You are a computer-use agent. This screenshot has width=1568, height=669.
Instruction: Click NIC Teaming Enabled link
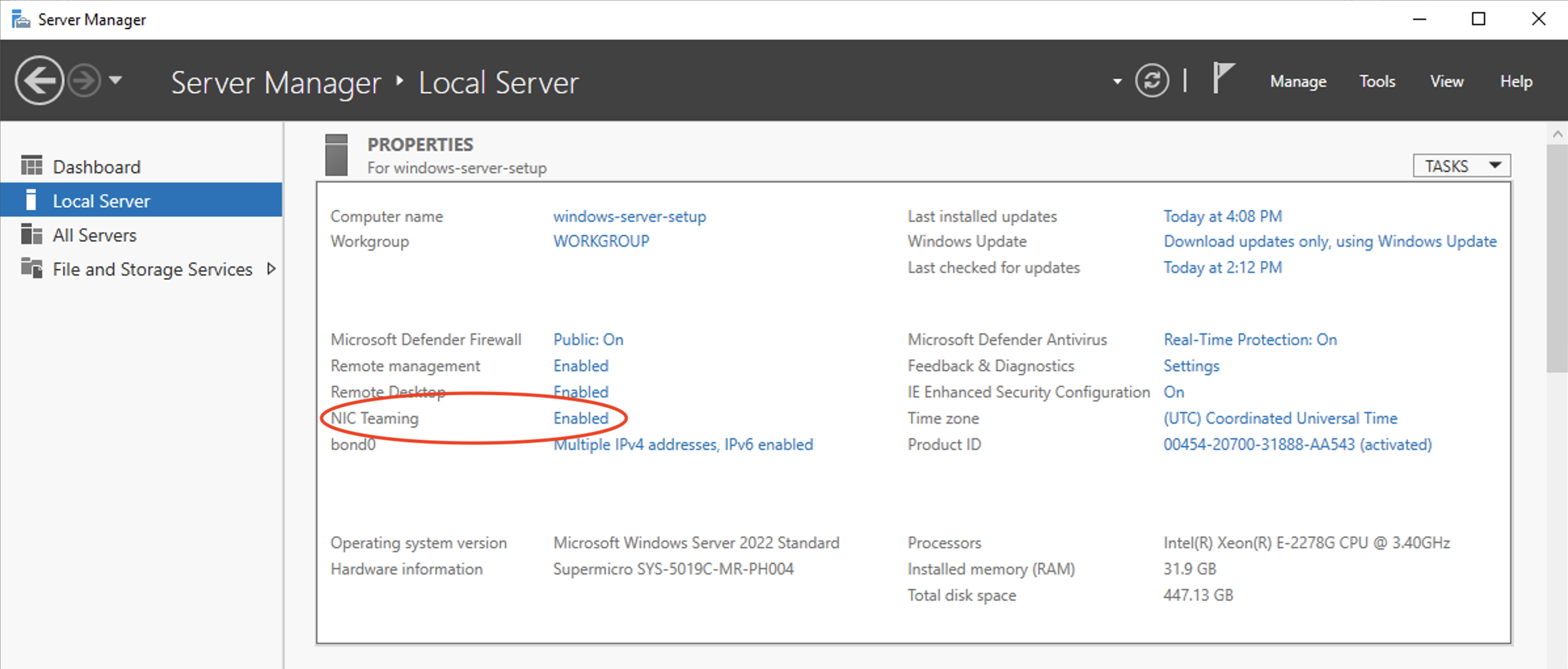pyautogui.click(x=581, y=418)
